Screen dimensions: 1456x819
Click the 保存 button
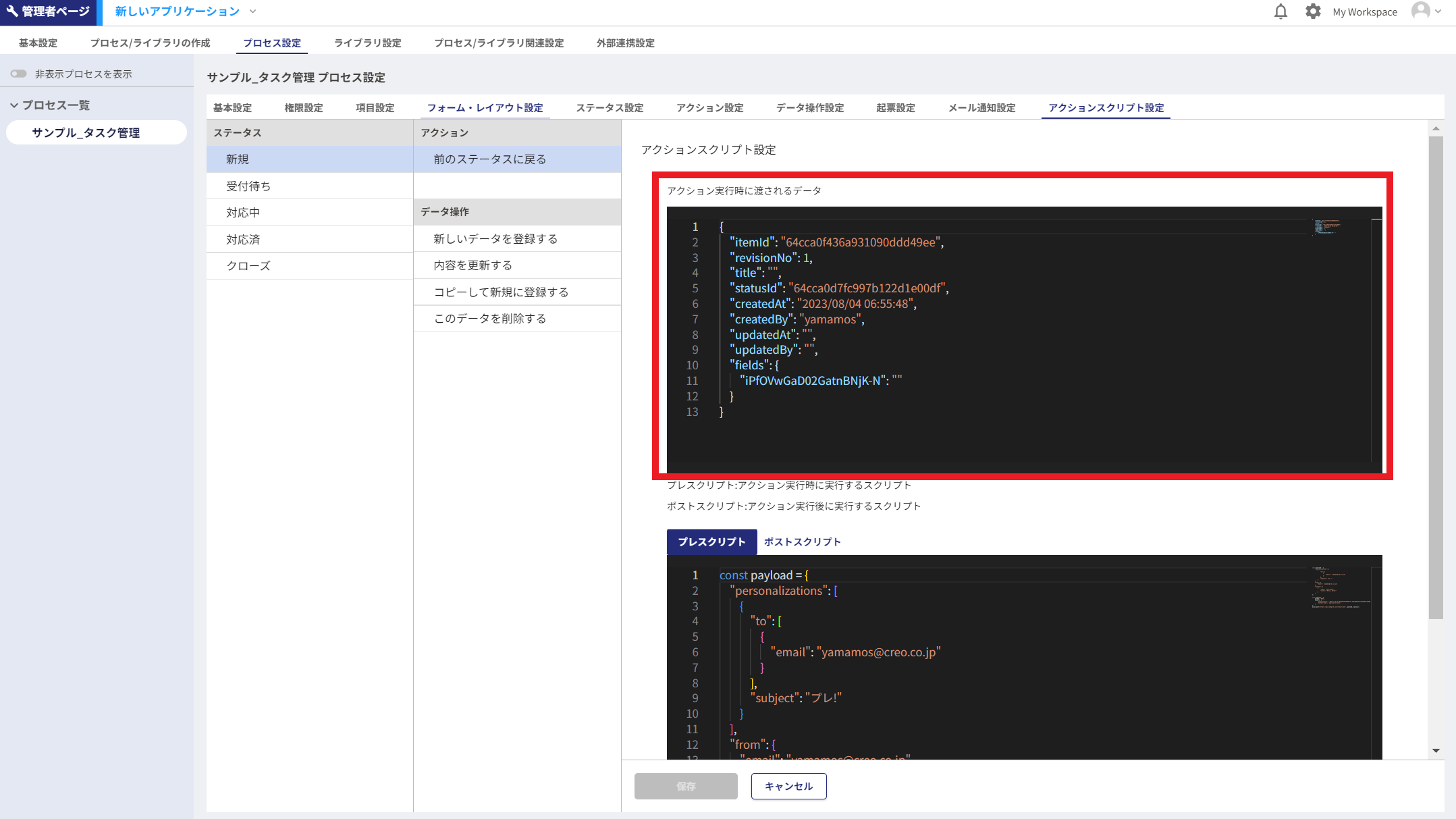[x=686, y=786]
